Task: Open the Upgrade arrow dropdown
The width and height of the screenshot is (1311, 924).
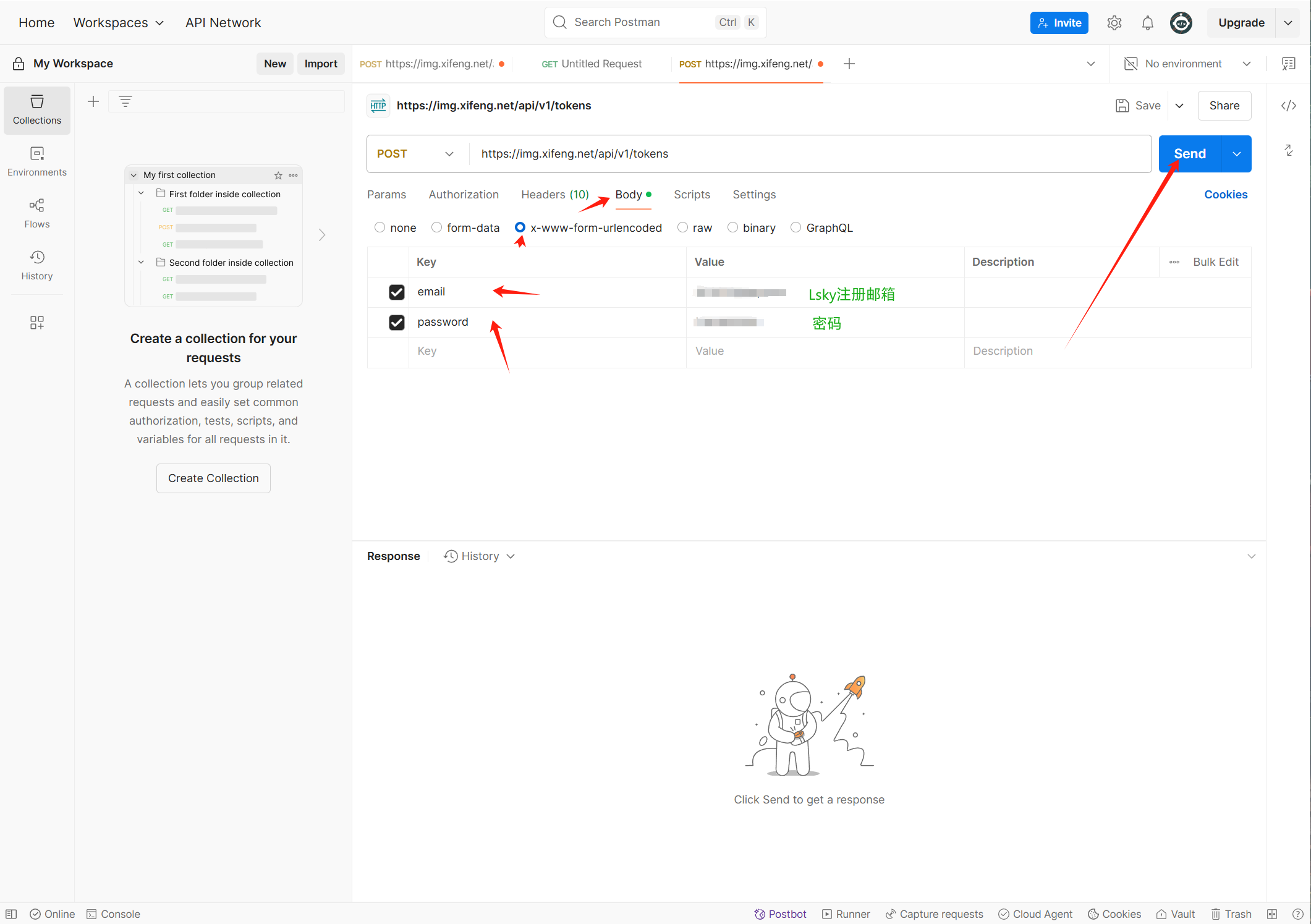Action: pos(1288,23)
